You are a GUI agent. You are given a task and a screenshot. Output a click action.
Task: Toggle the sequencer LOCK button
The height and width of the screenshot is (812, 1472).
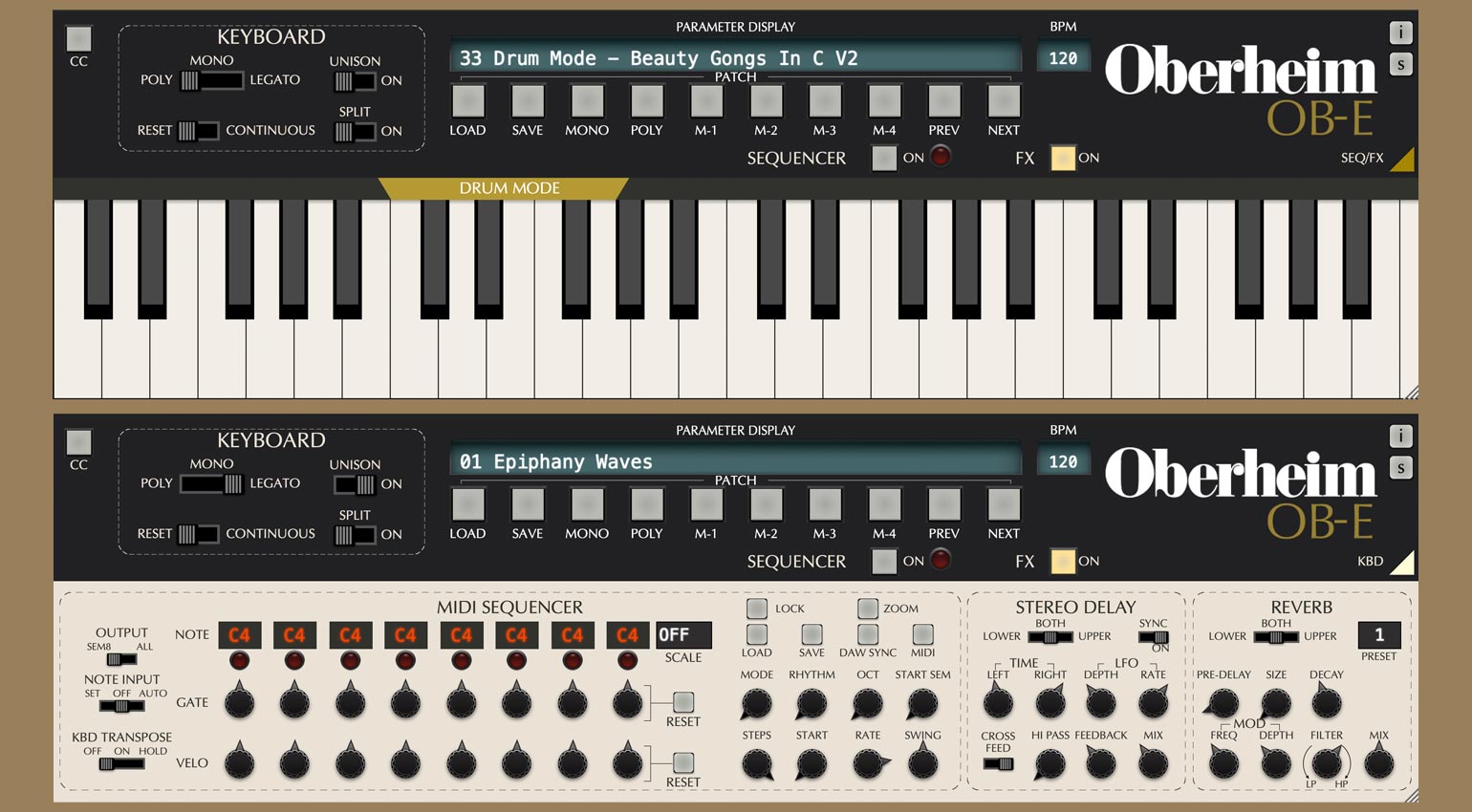[756, 609]
